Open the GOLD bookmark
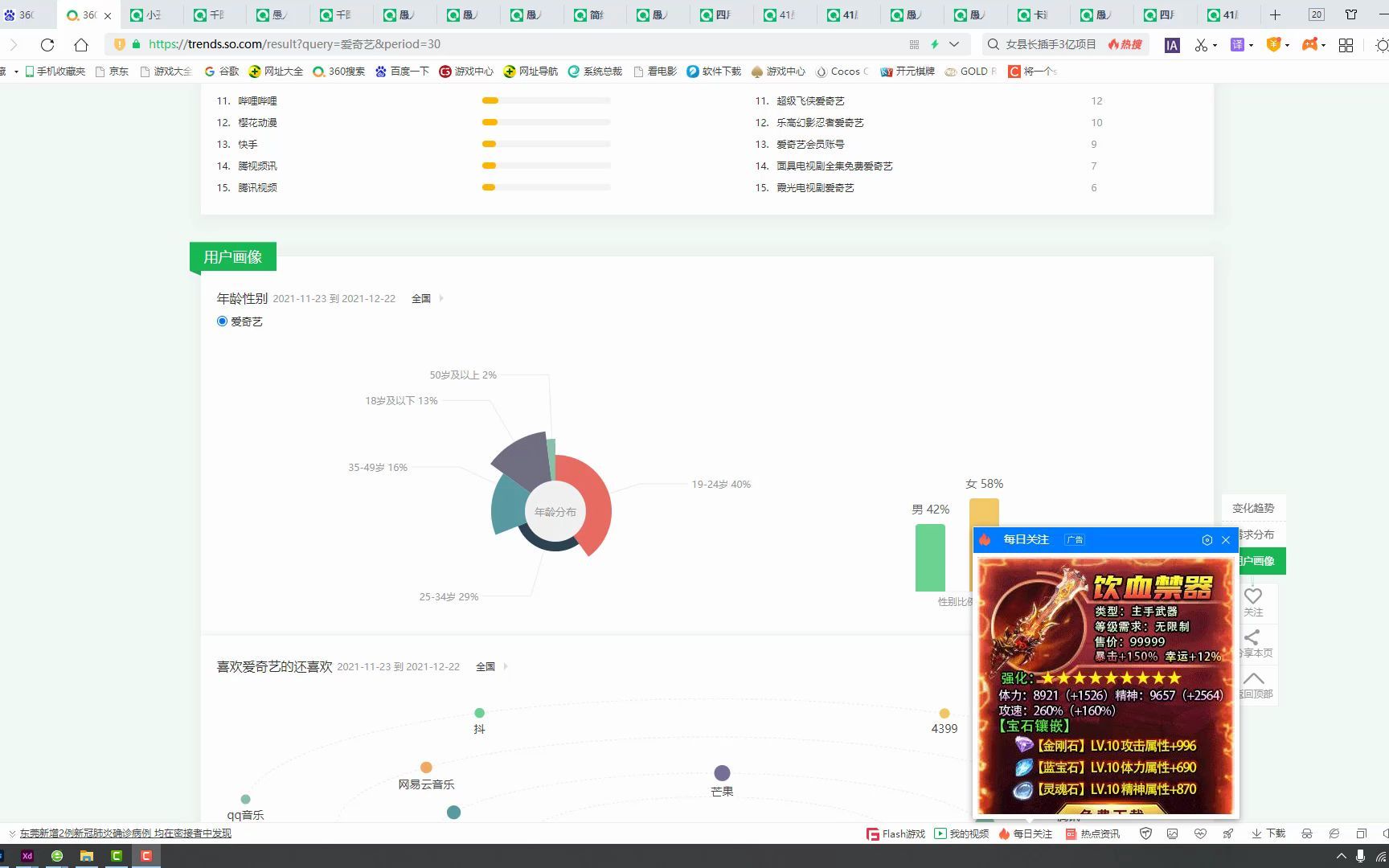The width and height of the screenshot is (1389, 868). coord(970,72)
